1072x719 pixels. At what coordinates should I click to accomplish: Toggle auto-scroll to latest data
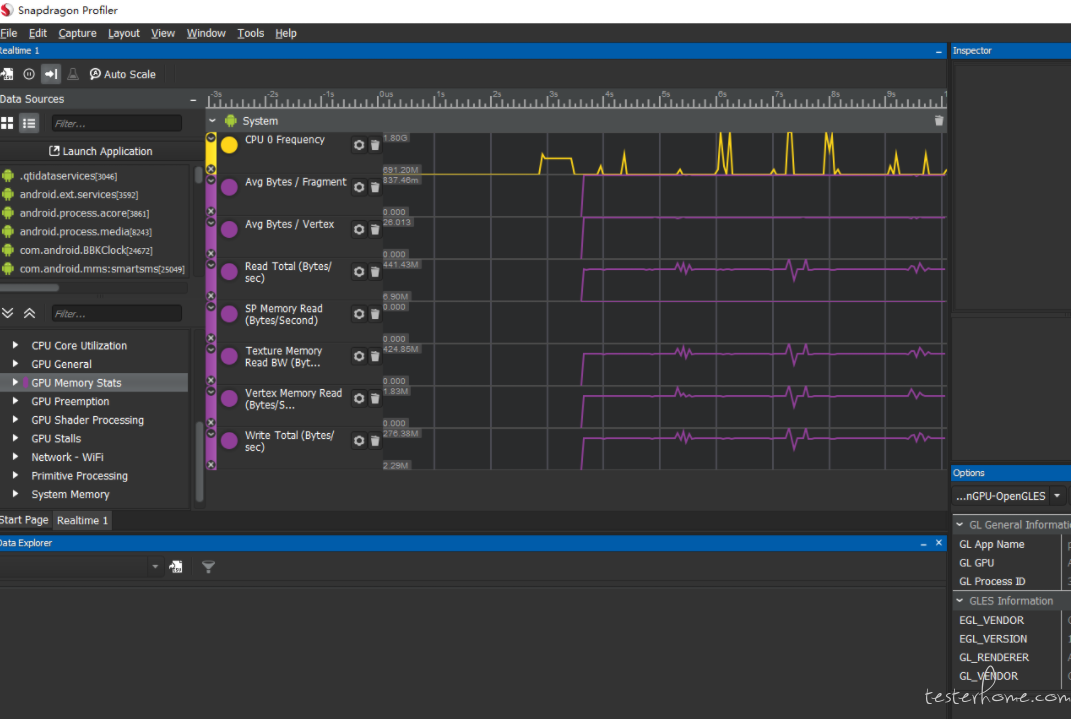[x=51, y=74]
